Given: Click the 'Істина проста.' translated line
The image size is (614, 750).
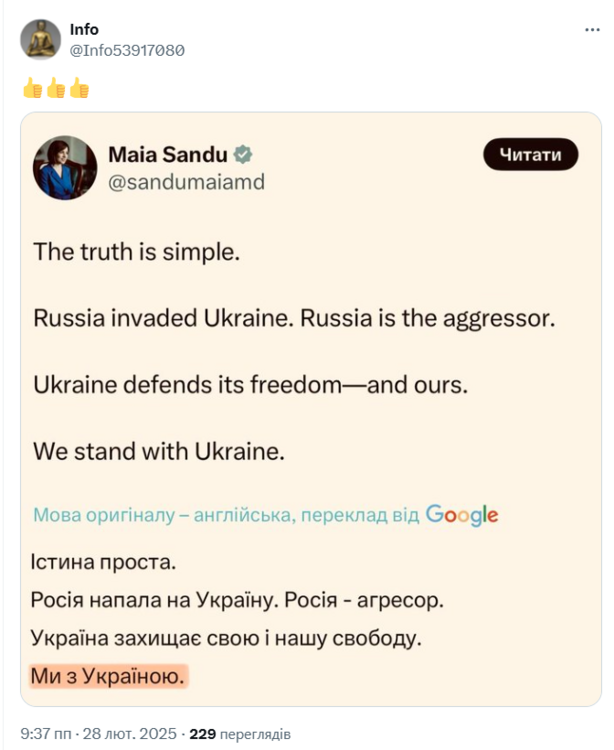Looking at the screenshot, I should point(104,562).
